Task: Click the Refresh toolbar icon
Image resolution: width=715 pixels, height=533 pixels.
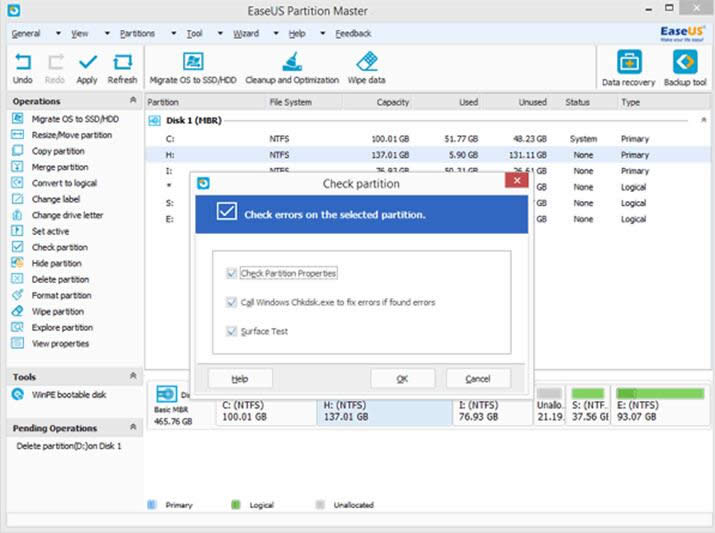Action: (122, 63)
